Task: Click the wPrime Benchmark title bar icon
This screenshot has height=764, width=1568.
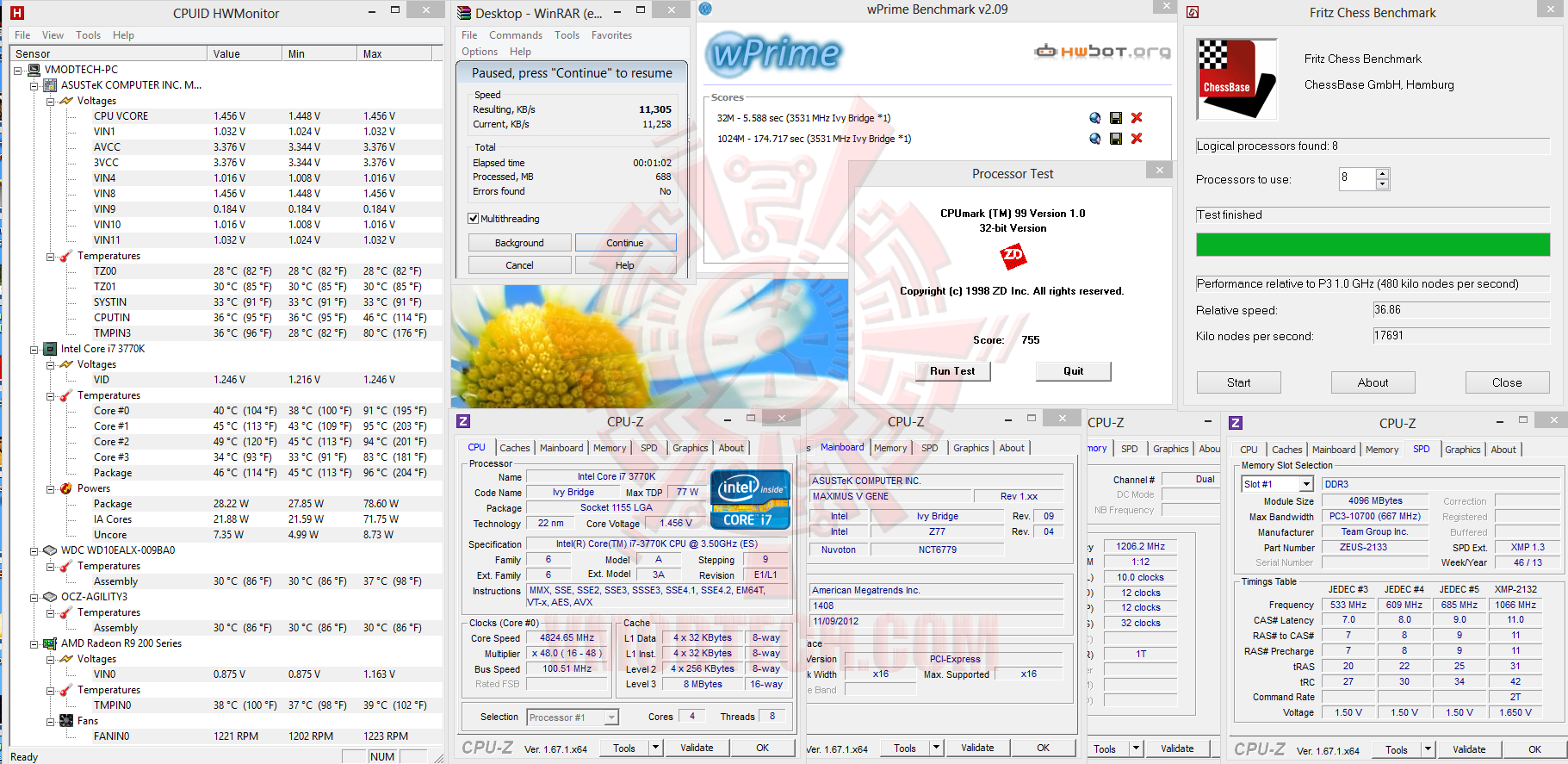Action: point(705,9)
